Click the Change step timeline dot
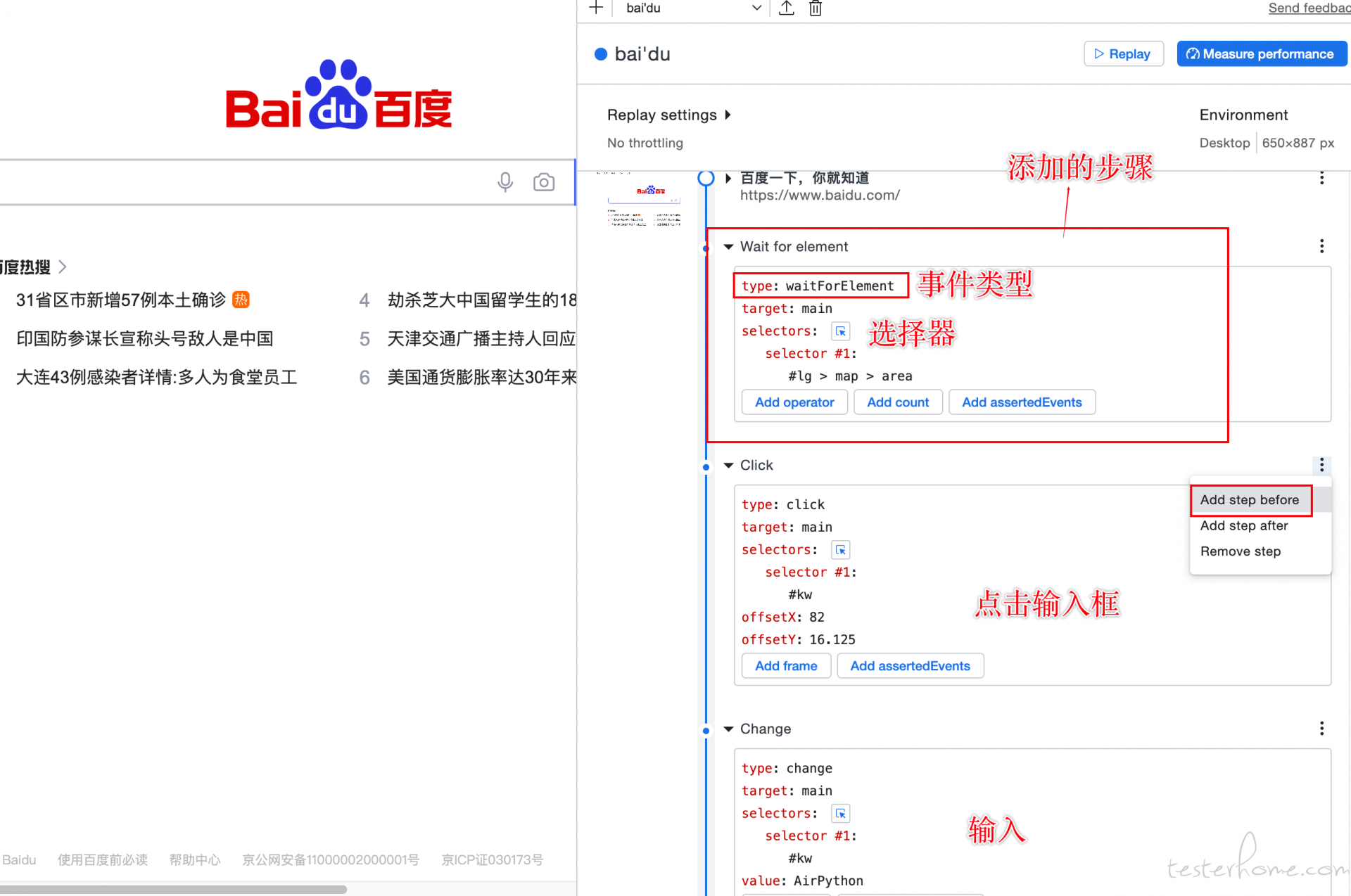The width and height of the screenshot is (1351, 896). click(x=706, y=731)
